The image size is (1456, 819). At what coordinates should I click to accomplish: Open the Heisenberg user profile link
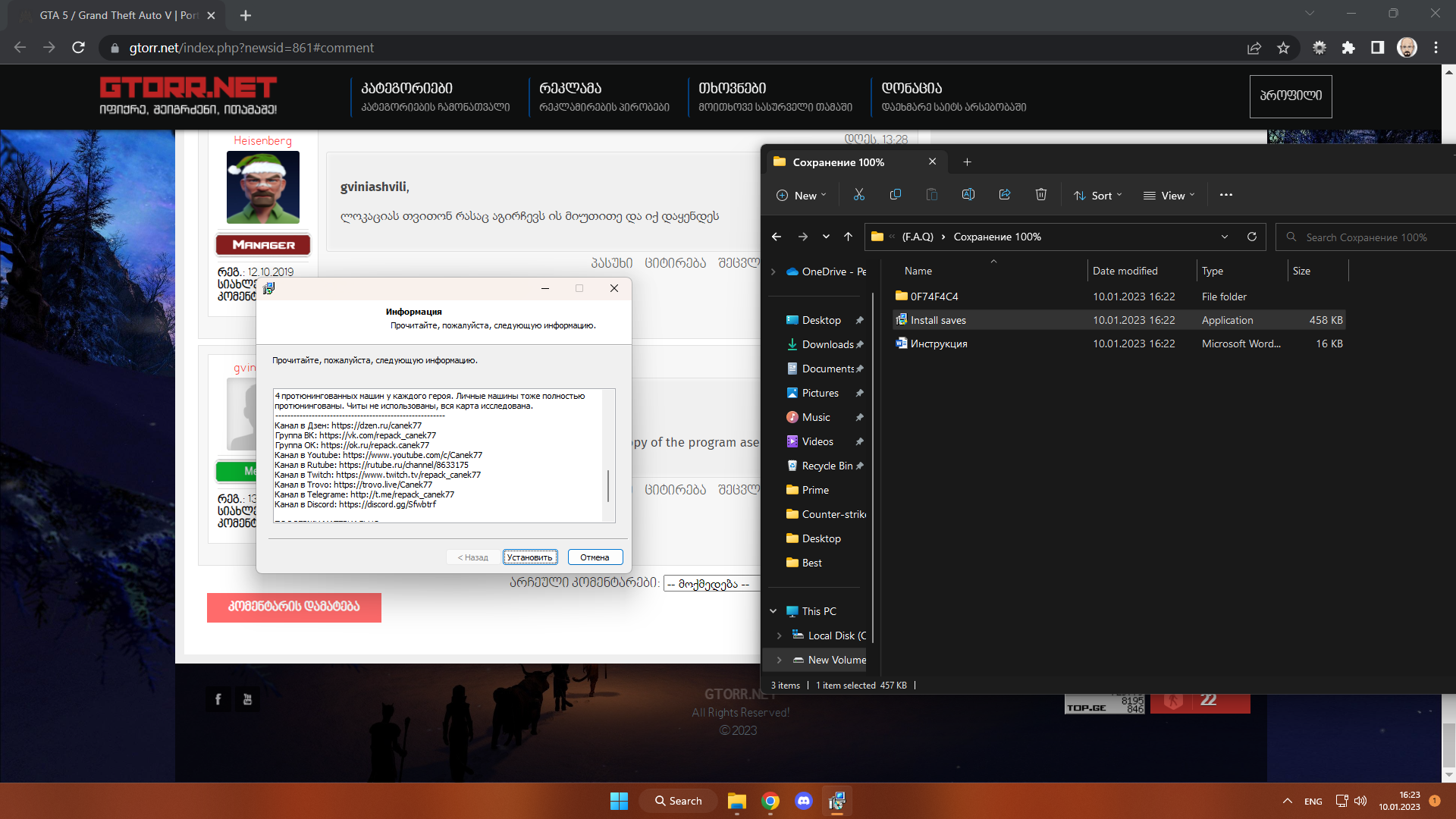click(x=262, y=140)
